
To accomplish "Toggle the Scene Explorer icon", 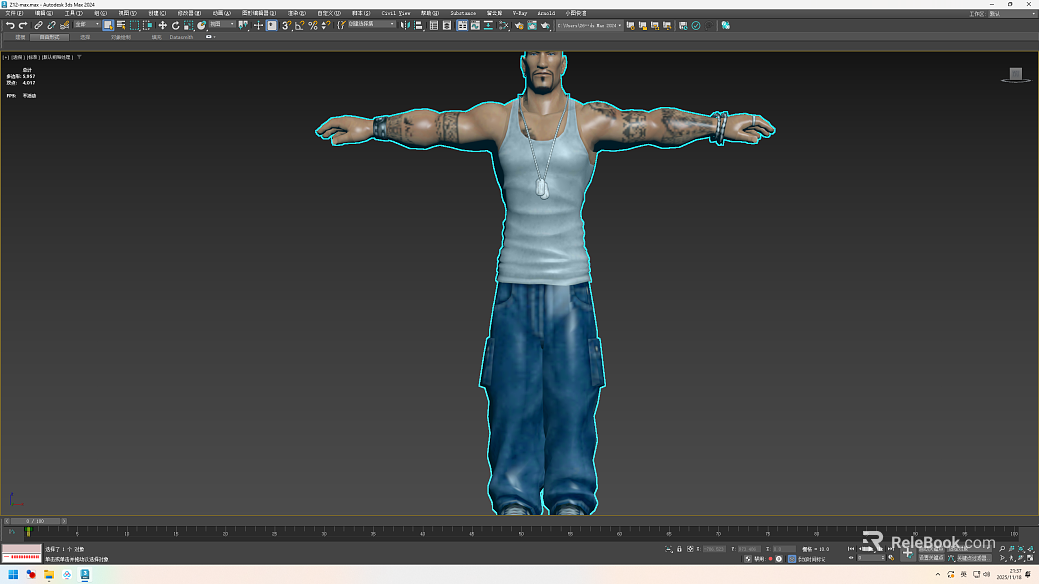I will (433, 25).
